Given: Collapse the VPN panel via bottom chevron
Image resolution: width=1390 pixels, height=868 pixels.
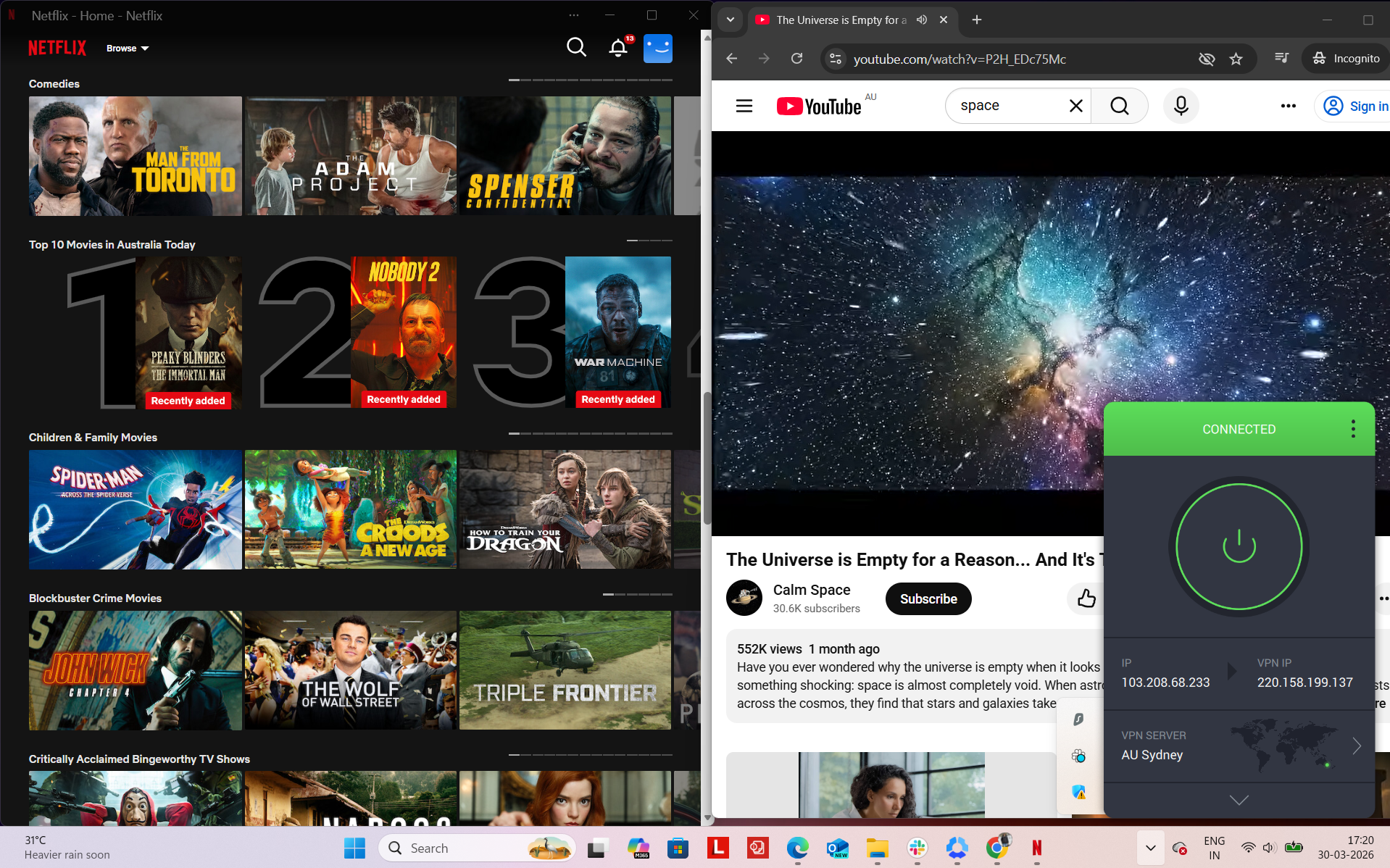Looking at the screenshot, I should 1239,800.
